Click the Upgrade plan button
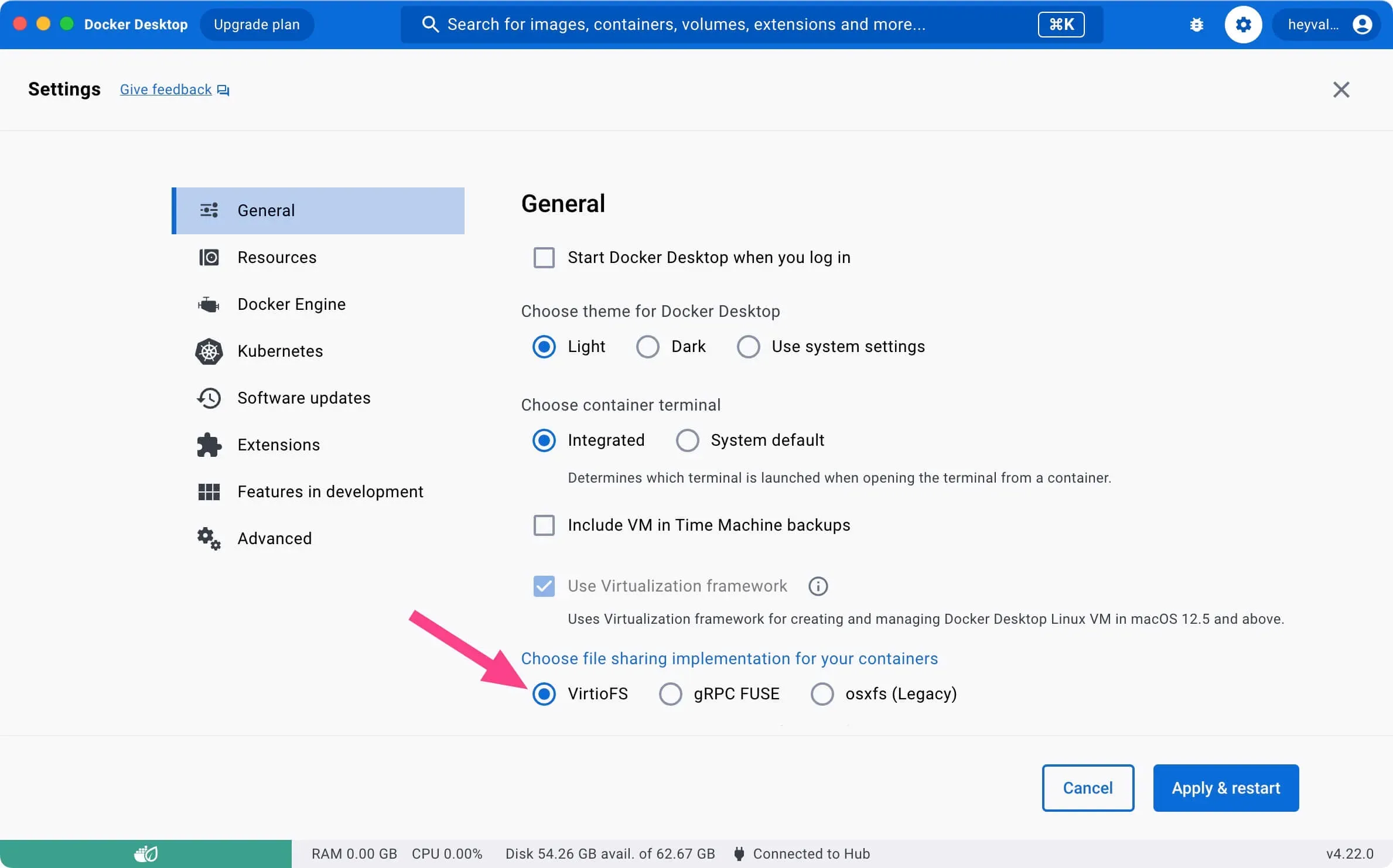Image resolution: width=1393 pixels, height=868 pixels. click(257, 25)
